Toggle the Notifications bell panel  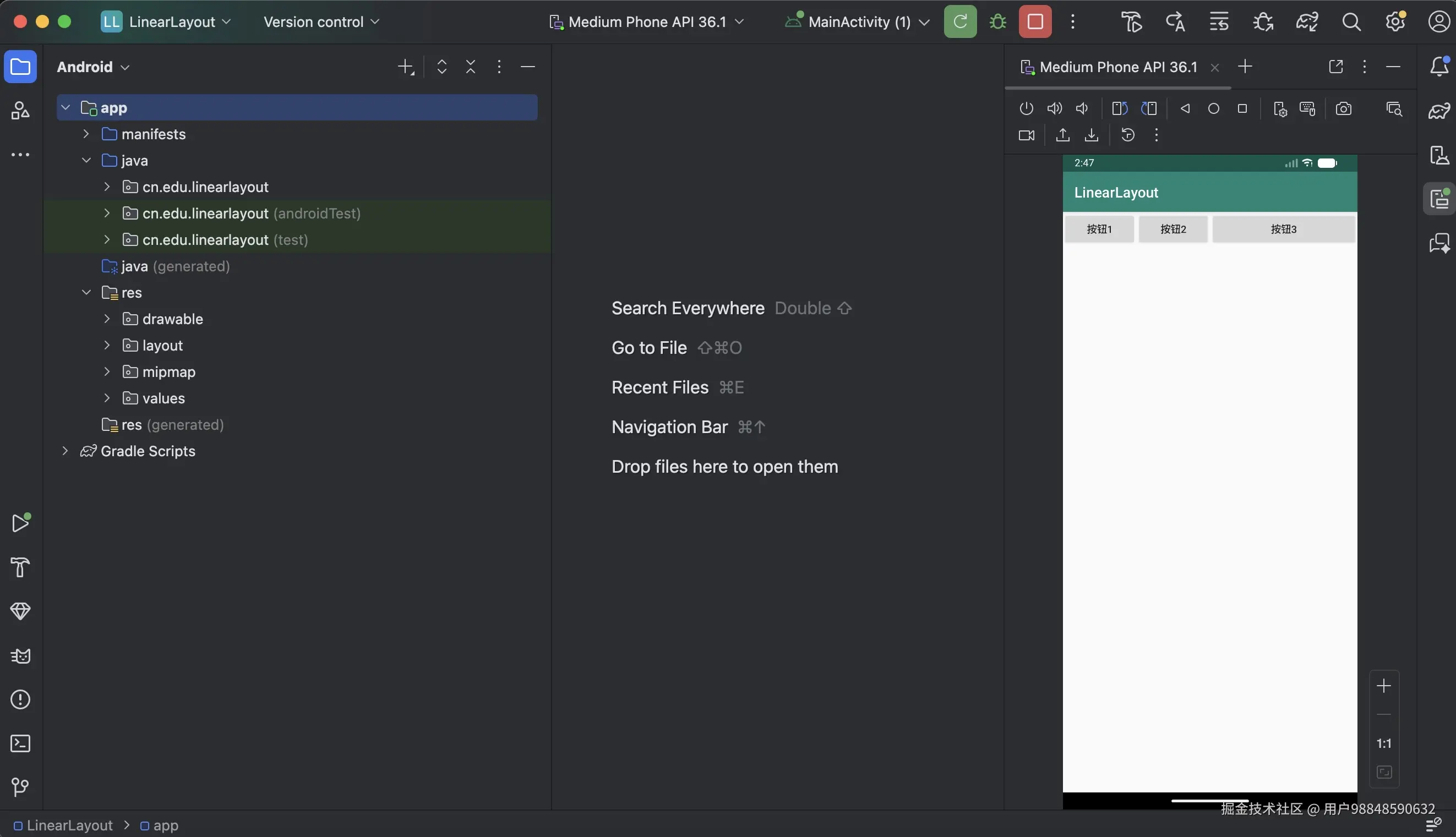click(x=1439, y=67)
